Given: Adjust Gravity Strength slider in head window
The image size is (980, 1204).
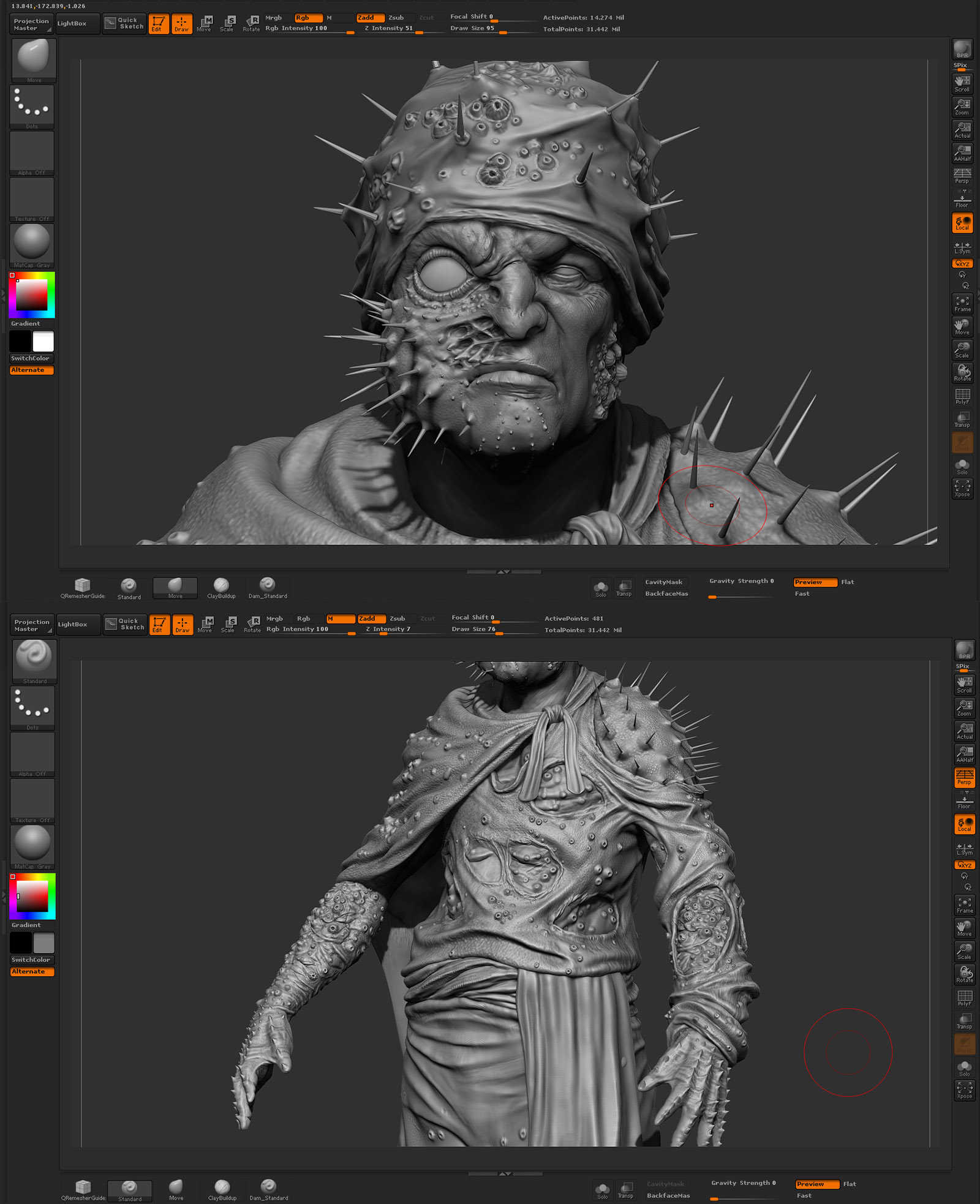Looking at the screenshot, I should 742,588.
